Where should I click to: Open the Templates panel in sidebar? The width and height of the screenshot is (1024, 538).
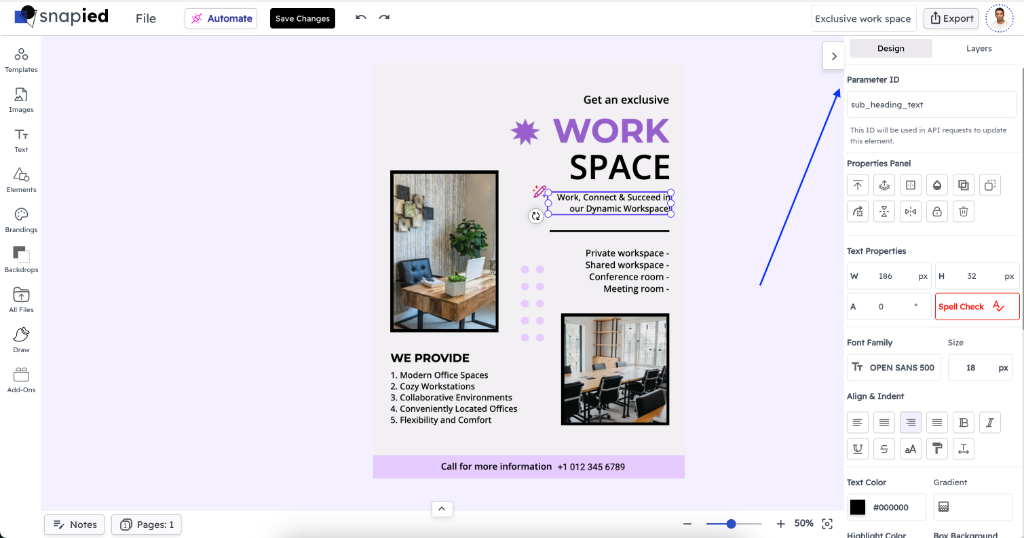[21, 59]
